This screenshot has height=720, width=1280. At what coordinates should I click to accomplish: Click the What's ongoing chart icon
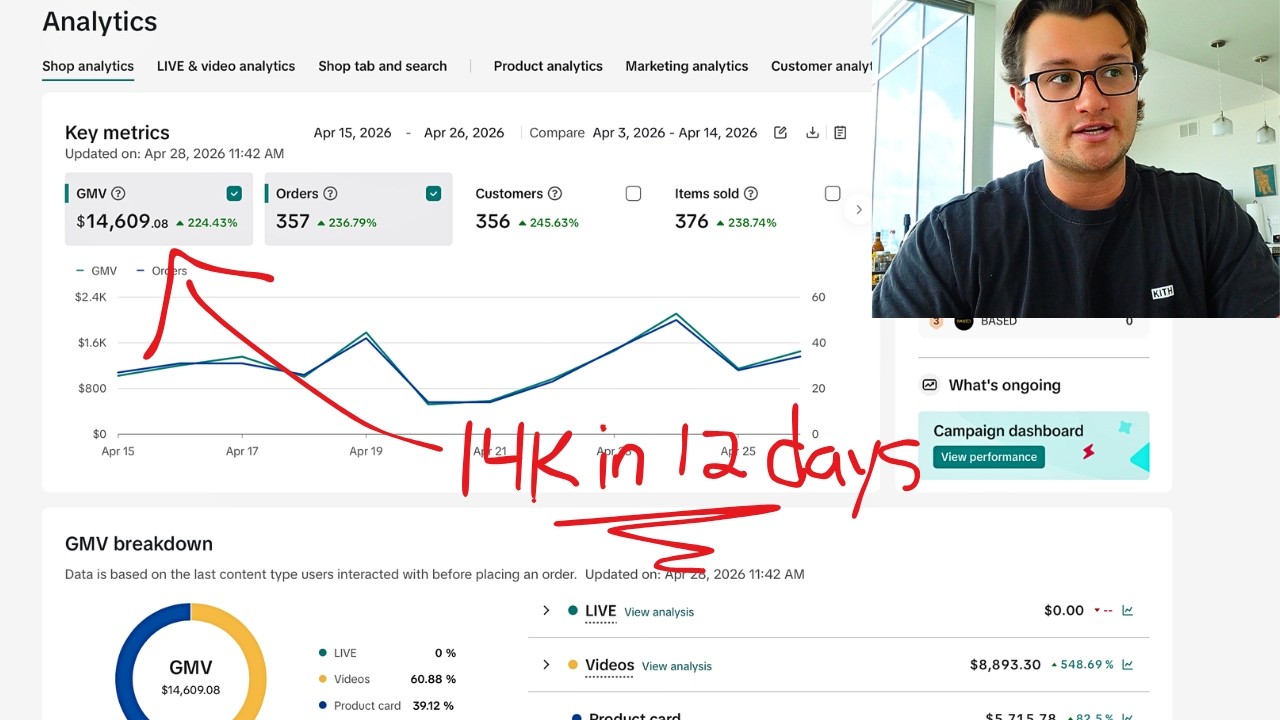click(929, 385)
